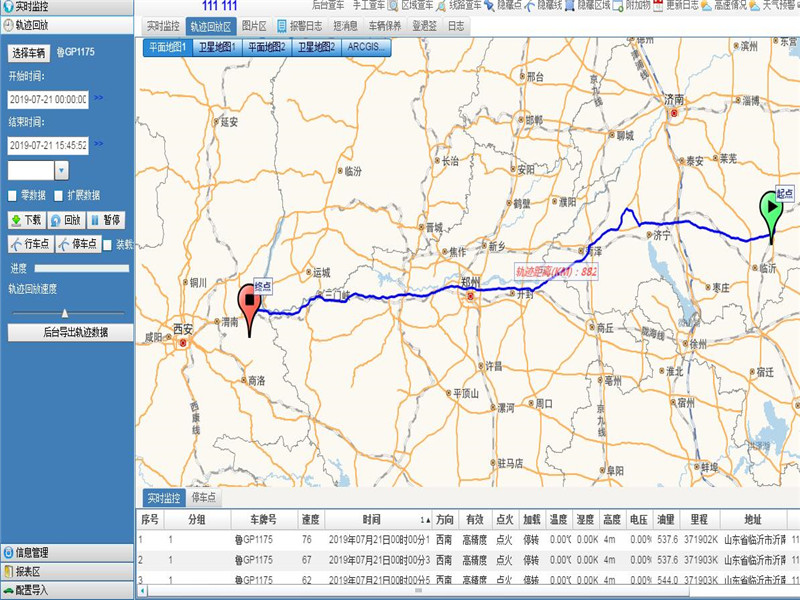Pause playback with 暂停 button
Screen dimensions: 800x600
pos(106,220)
